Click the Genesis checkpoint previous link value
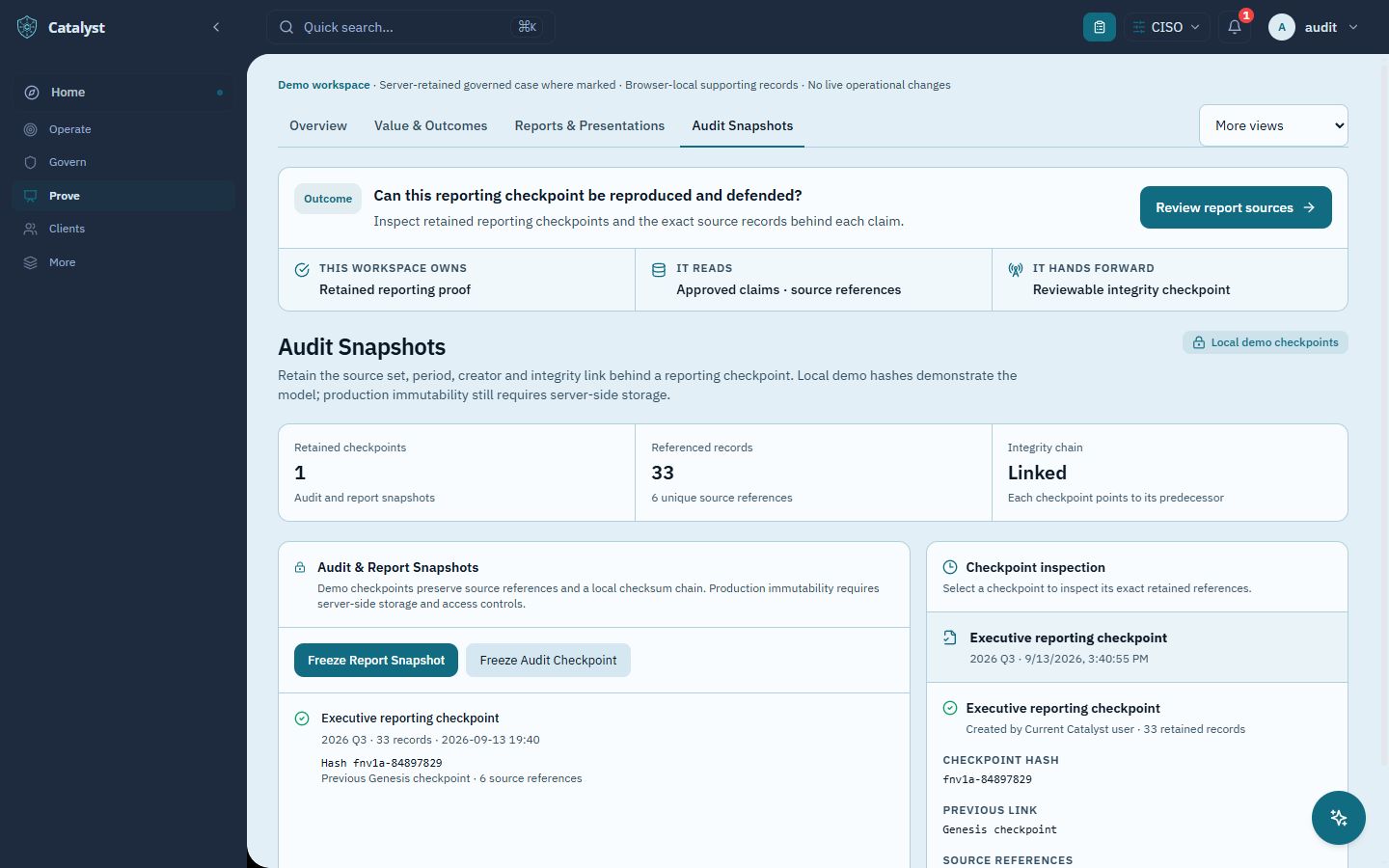This screenshot has width=1389, height=868. [x=999, y=829]
